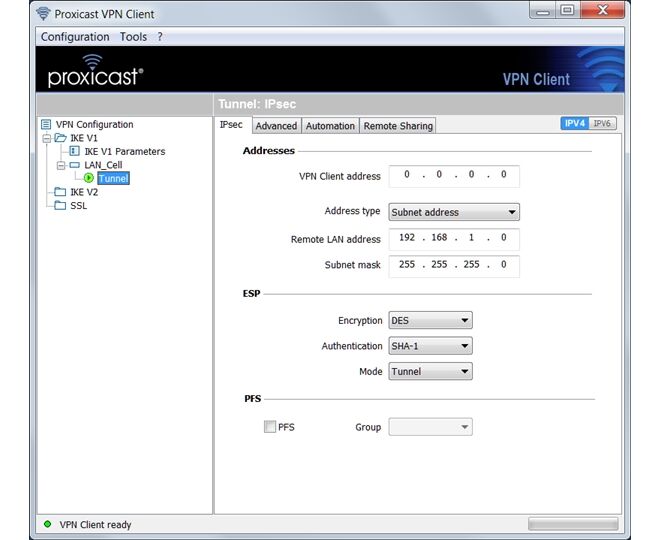Click the Remote LAN address field

pyautogui.click(x=454, y=239)
